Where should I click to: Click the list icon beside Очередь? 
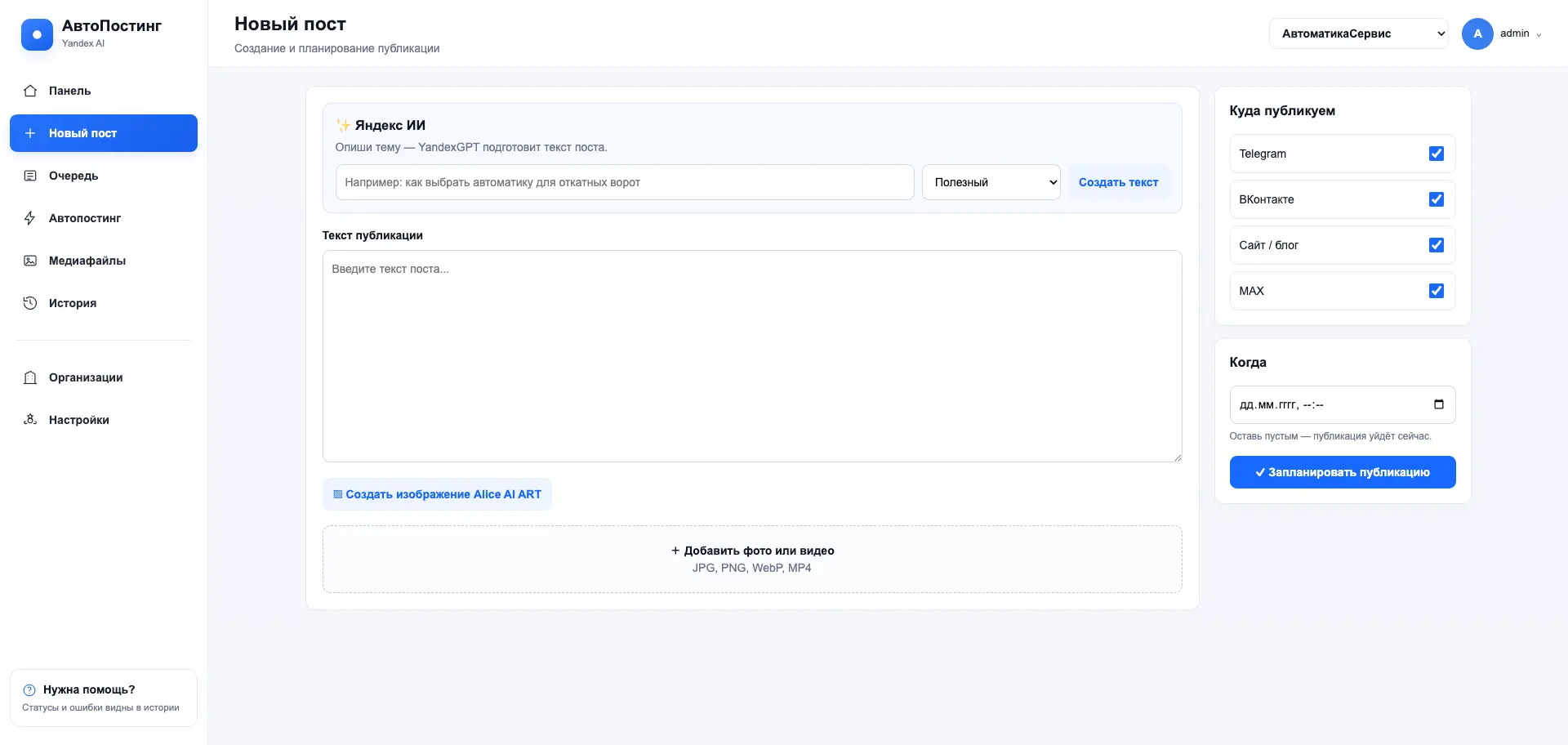(30, 176)
